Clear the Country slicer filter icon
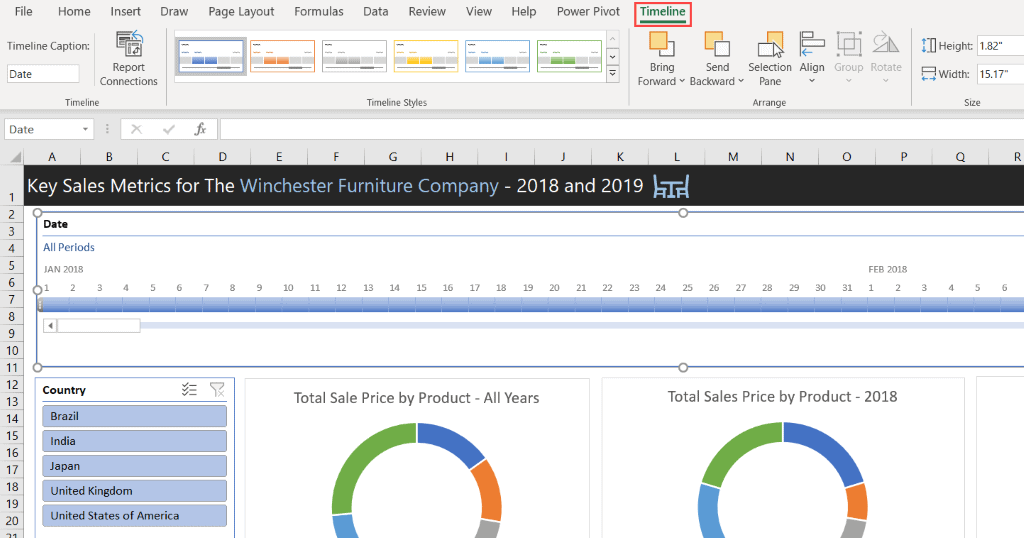The height and width of the screenshot is (538, 1024). (x=217, y=390)
